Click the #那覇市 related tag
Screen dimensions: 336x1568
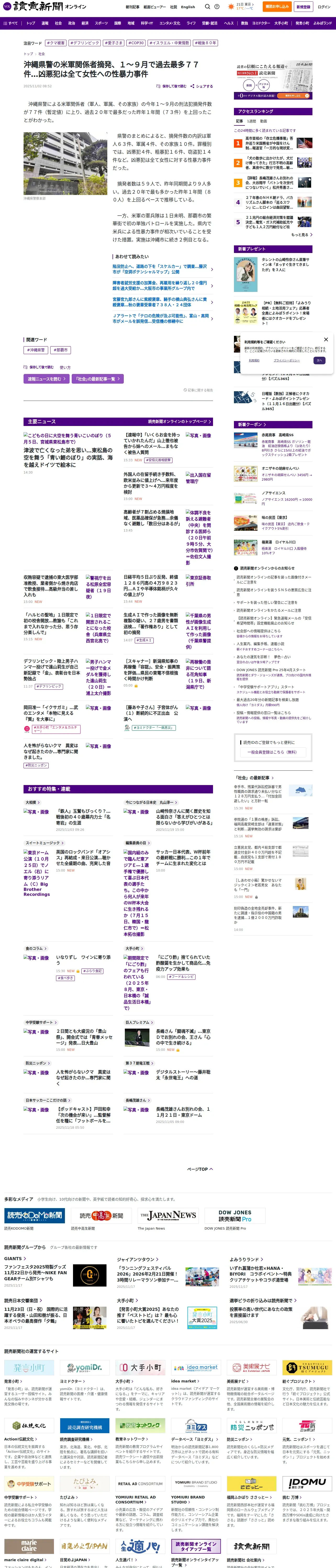[60, 350]
